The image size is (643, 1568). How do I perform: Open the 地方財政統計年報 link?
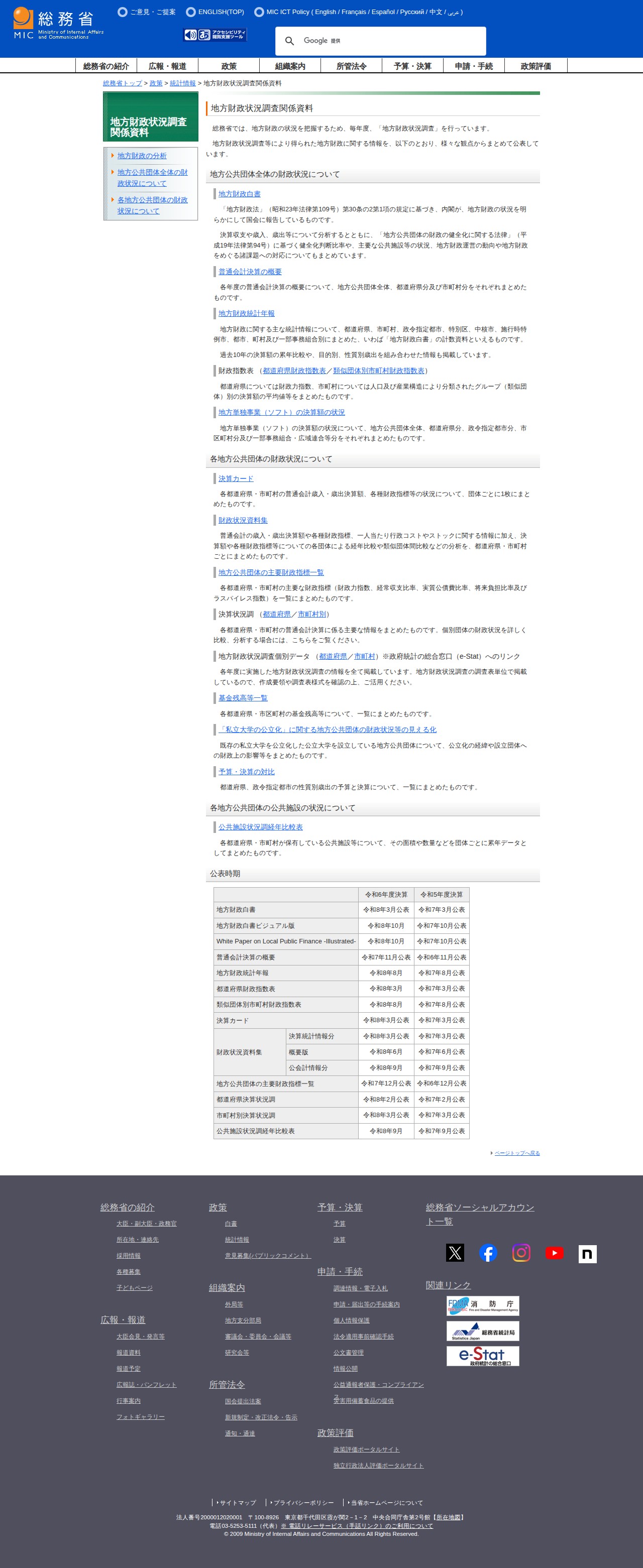pyautogui.click(x=247, y=313)
